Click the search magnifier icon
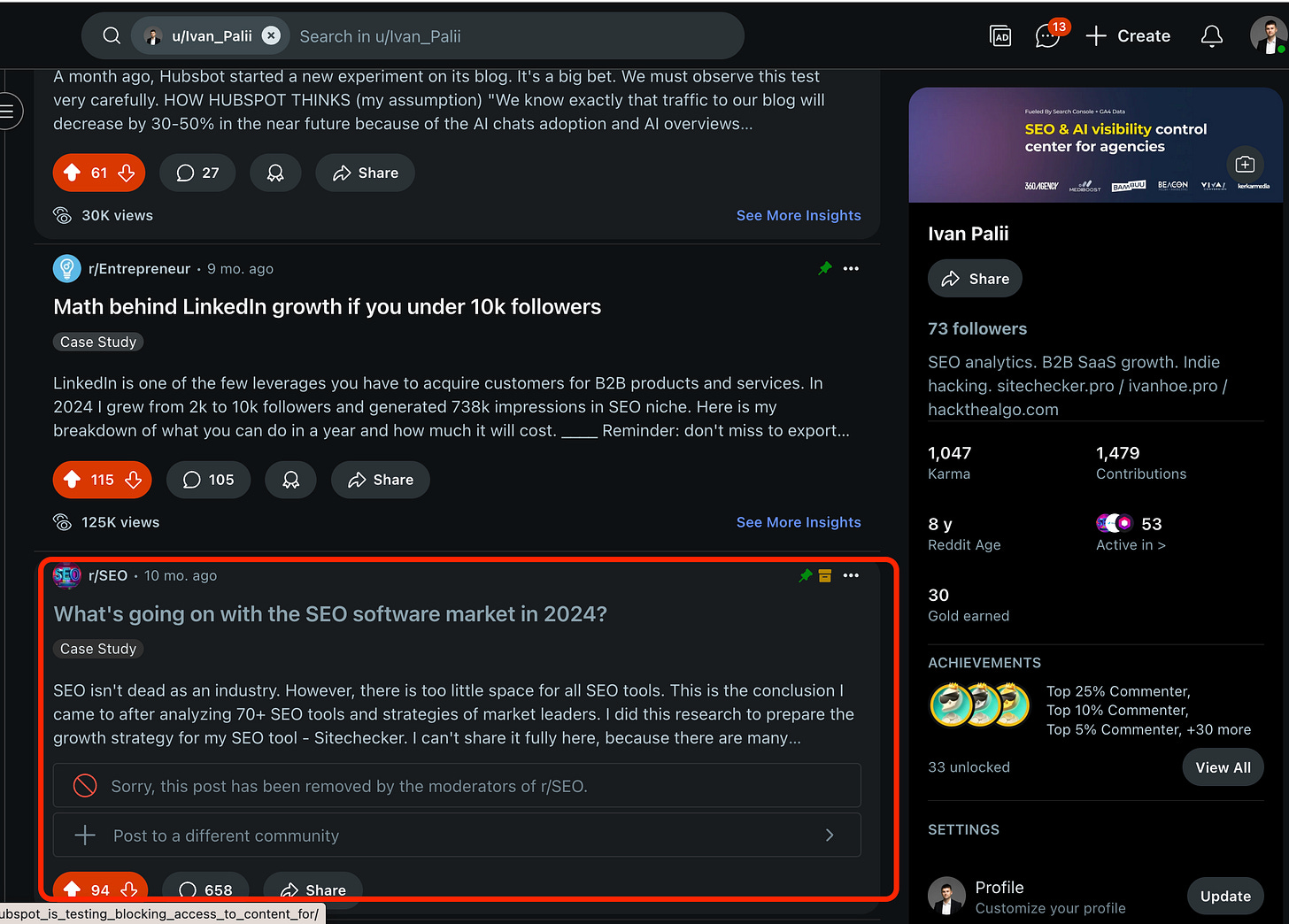 coord(112,36)
